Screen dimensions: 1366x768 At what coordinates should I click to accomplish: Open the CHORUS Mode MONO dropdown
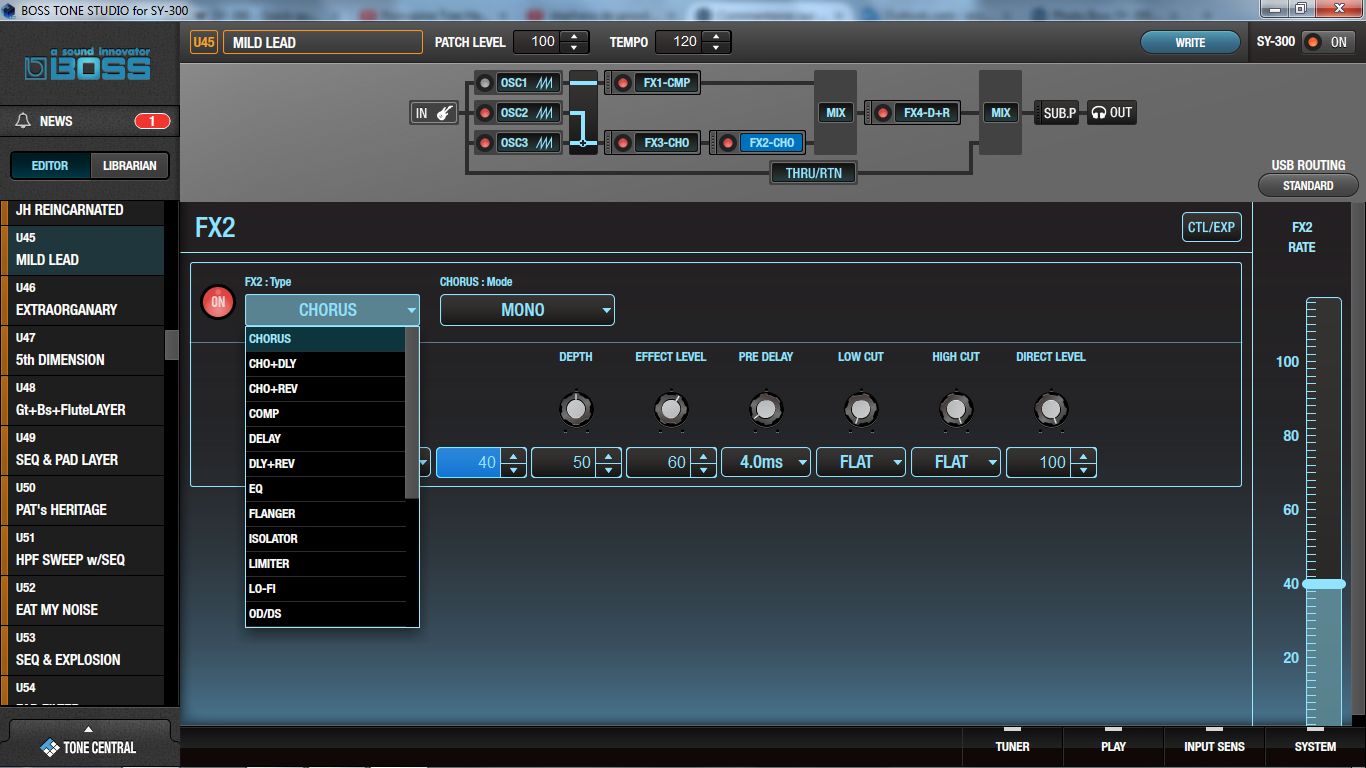click(x=527, y=310)
